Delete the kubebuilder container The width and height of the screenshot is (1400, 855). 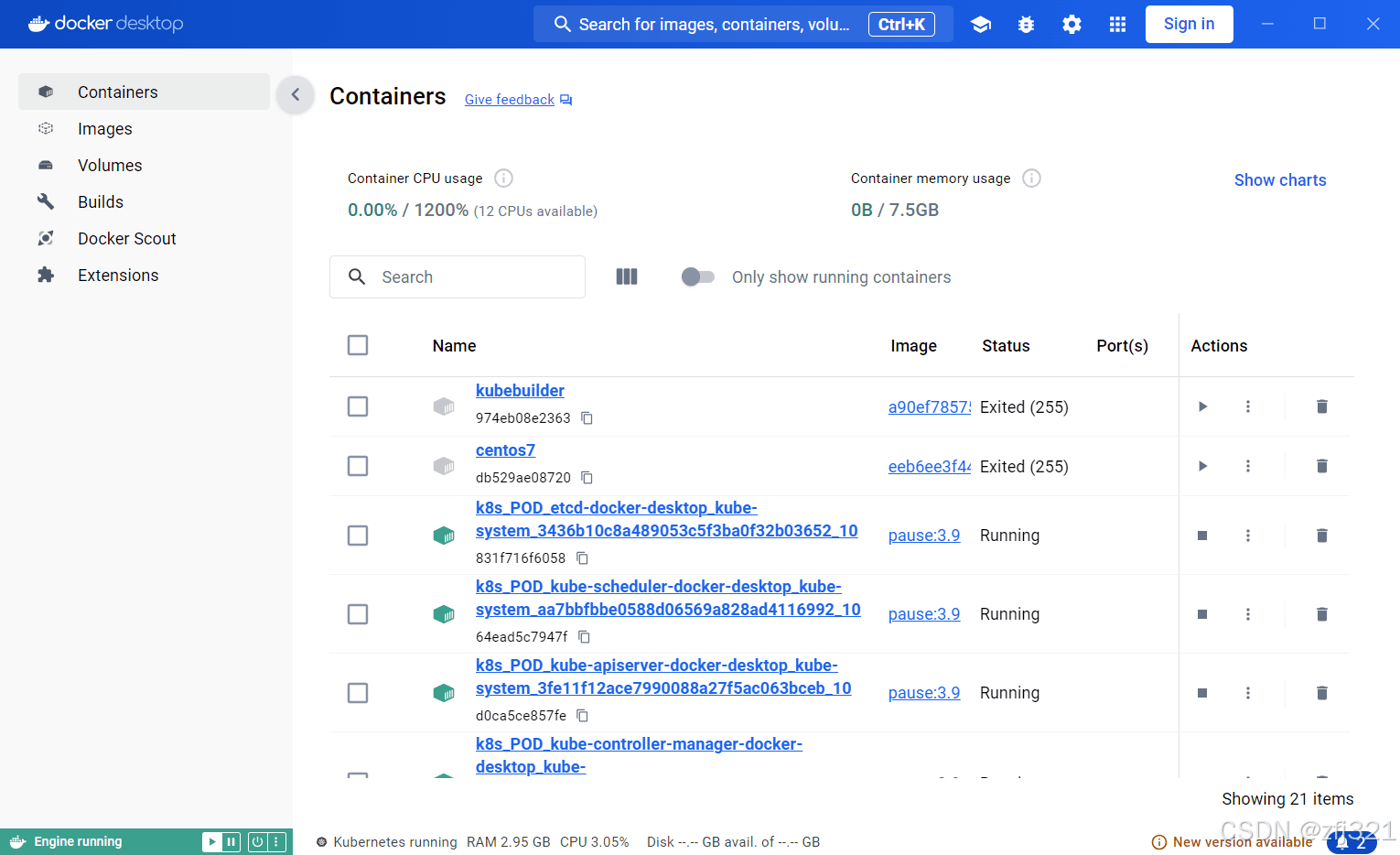click(x=1321, y=406)
